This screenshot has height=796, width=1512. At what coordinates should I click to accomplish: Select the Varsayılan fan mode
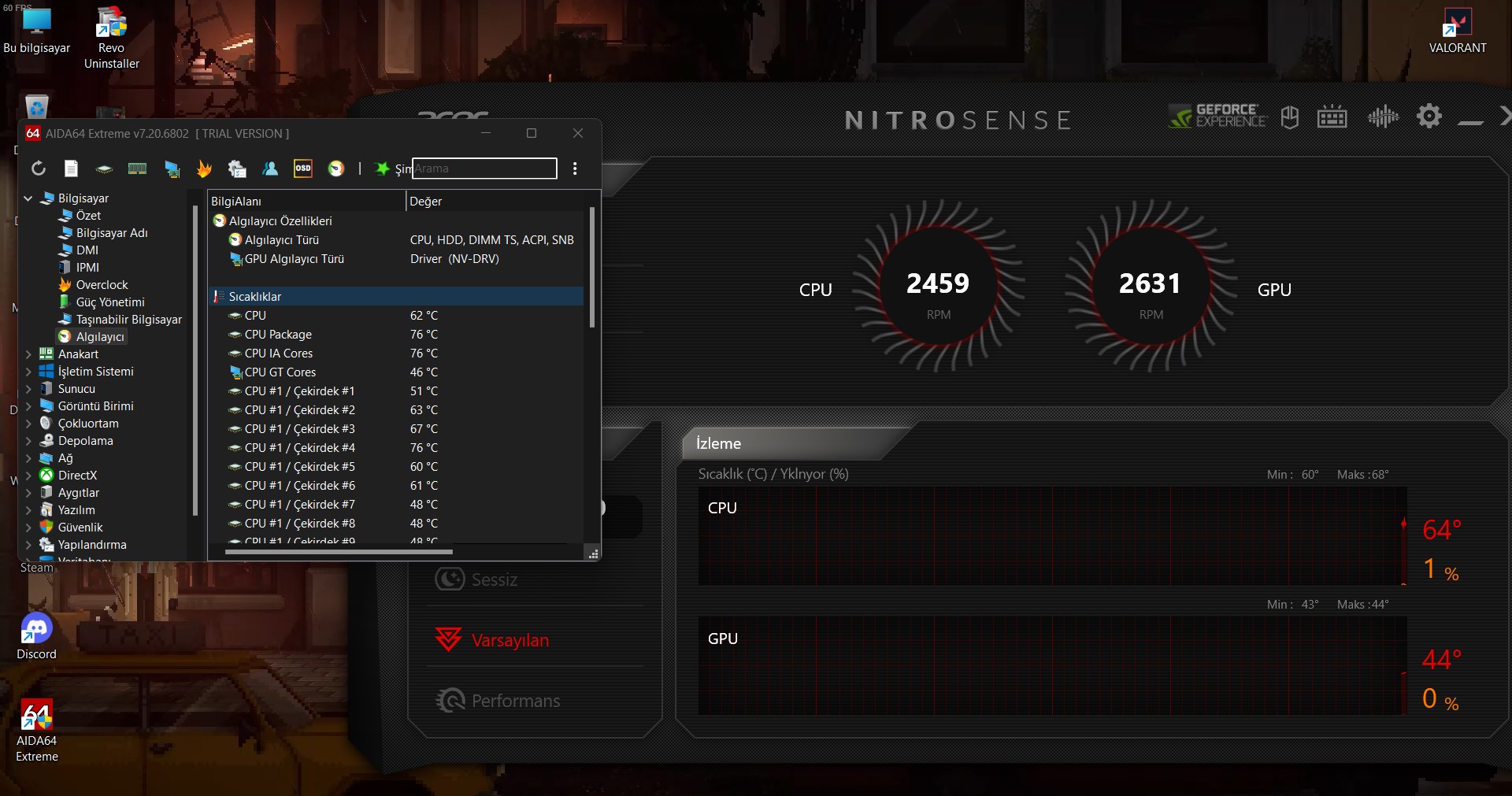point(492,640)
